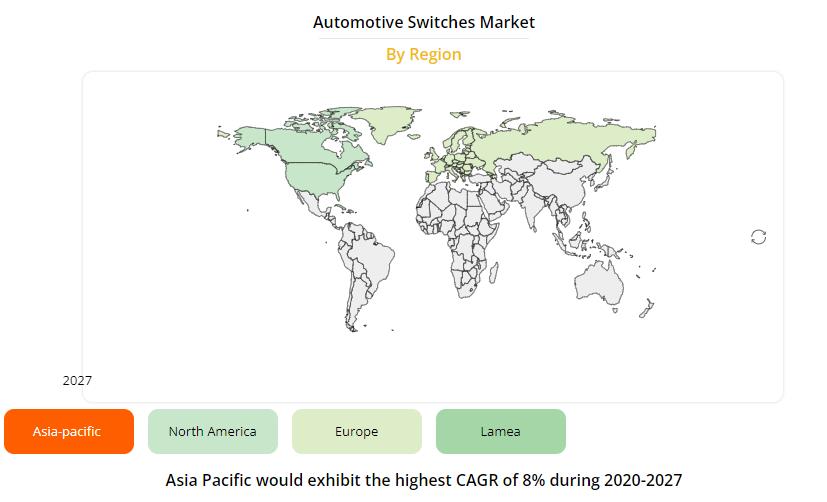Click the refresh icon beside the map
This screenshot has width=827, height=502.
(758, 237)
